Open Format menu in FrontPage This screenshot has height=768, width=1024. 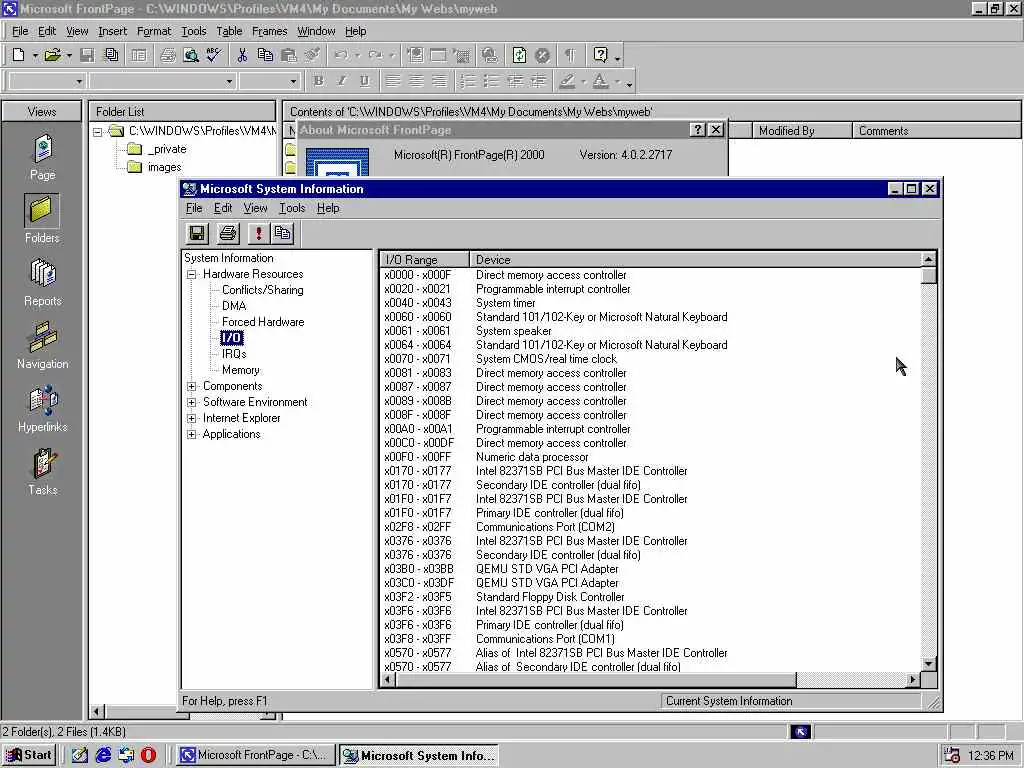point(153,31)
